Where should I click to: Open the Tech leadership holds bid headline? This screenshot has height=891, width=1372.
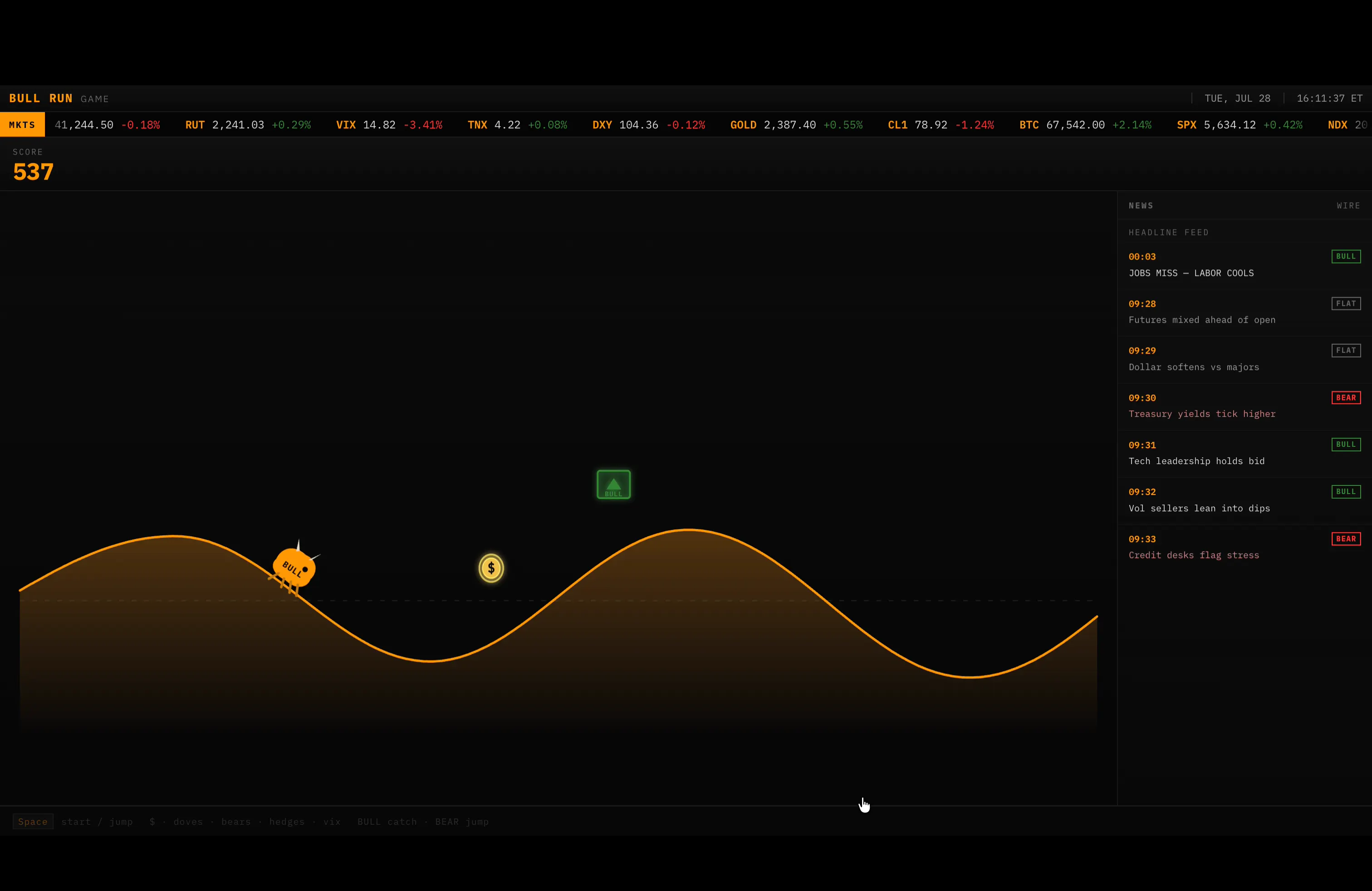(x=1197, y=461)
